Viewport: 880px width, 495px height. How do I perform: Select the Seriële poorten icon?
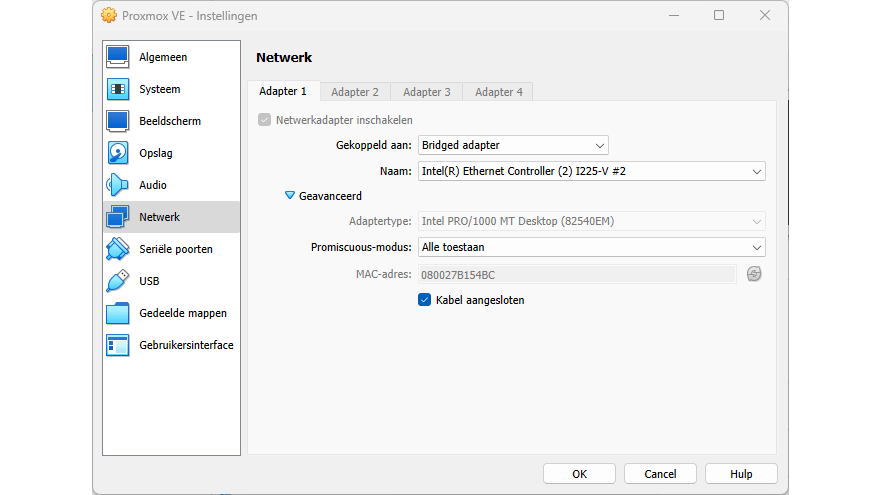(x=118, y=249)
